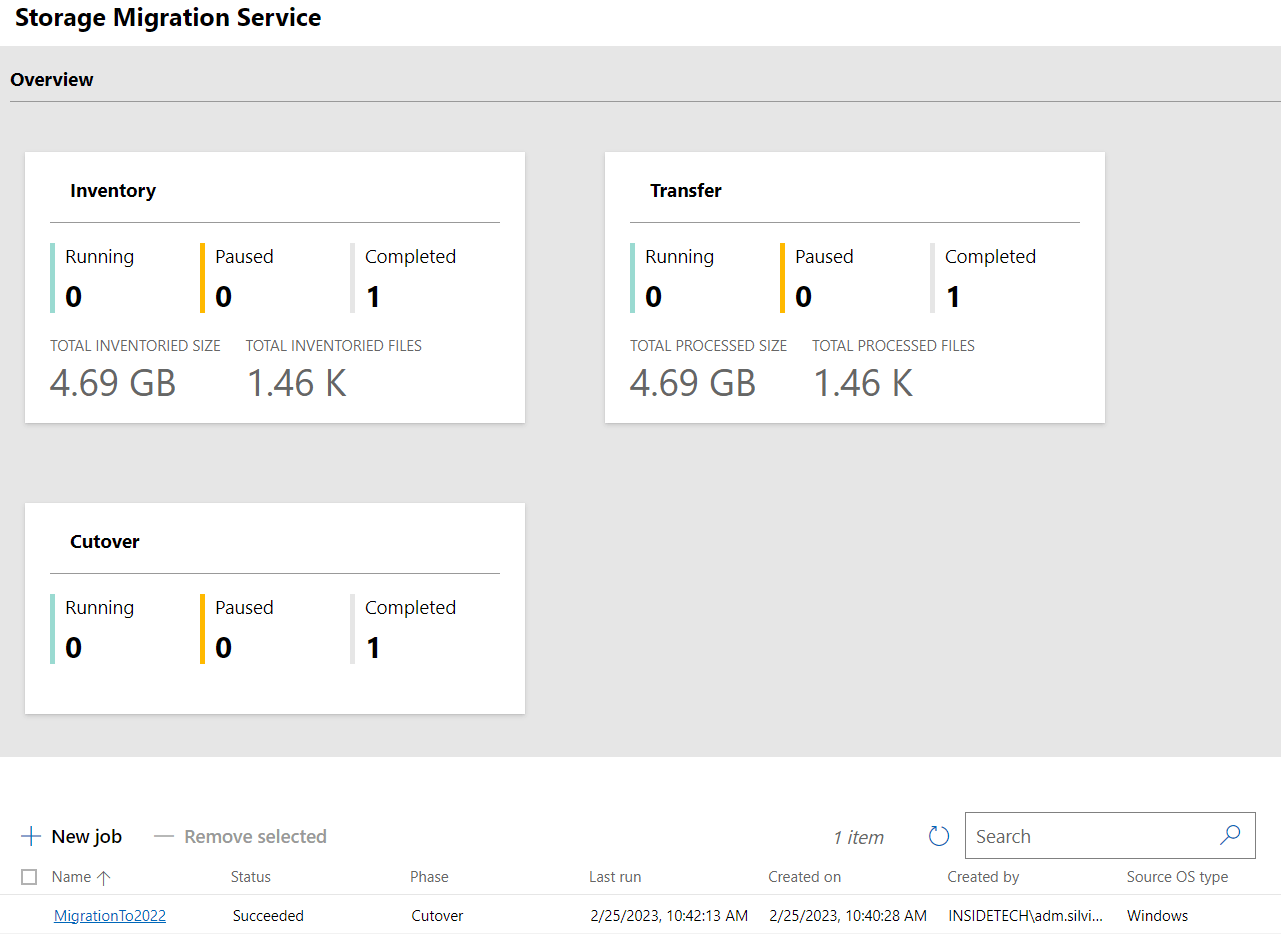
Task: Select the Cutover phase cell of MigrationTo2022
Action: click(x=437, y=915)
